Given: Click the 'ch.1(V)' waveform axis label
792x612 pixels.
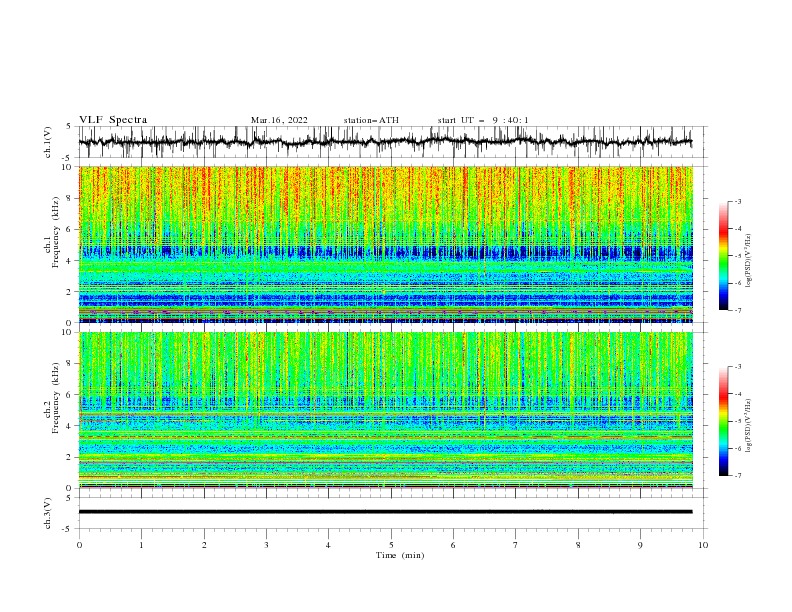Looking at the screenshot, I should click(48, 142).
